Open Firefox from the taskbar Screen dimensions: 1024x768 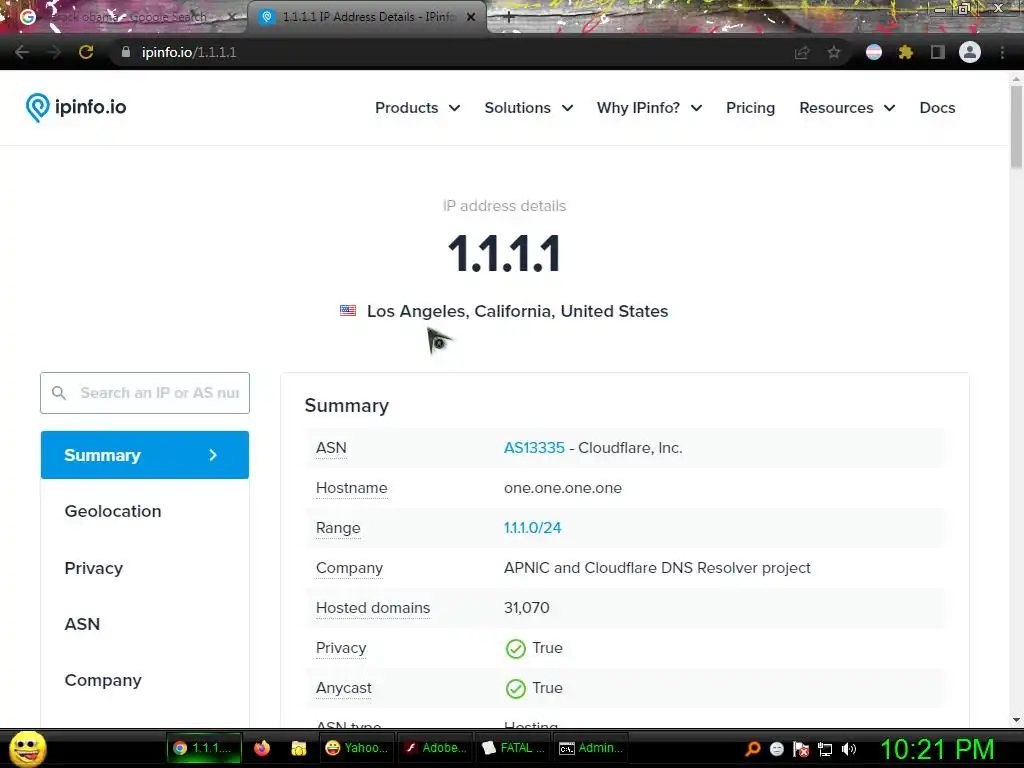click(262, 748)
